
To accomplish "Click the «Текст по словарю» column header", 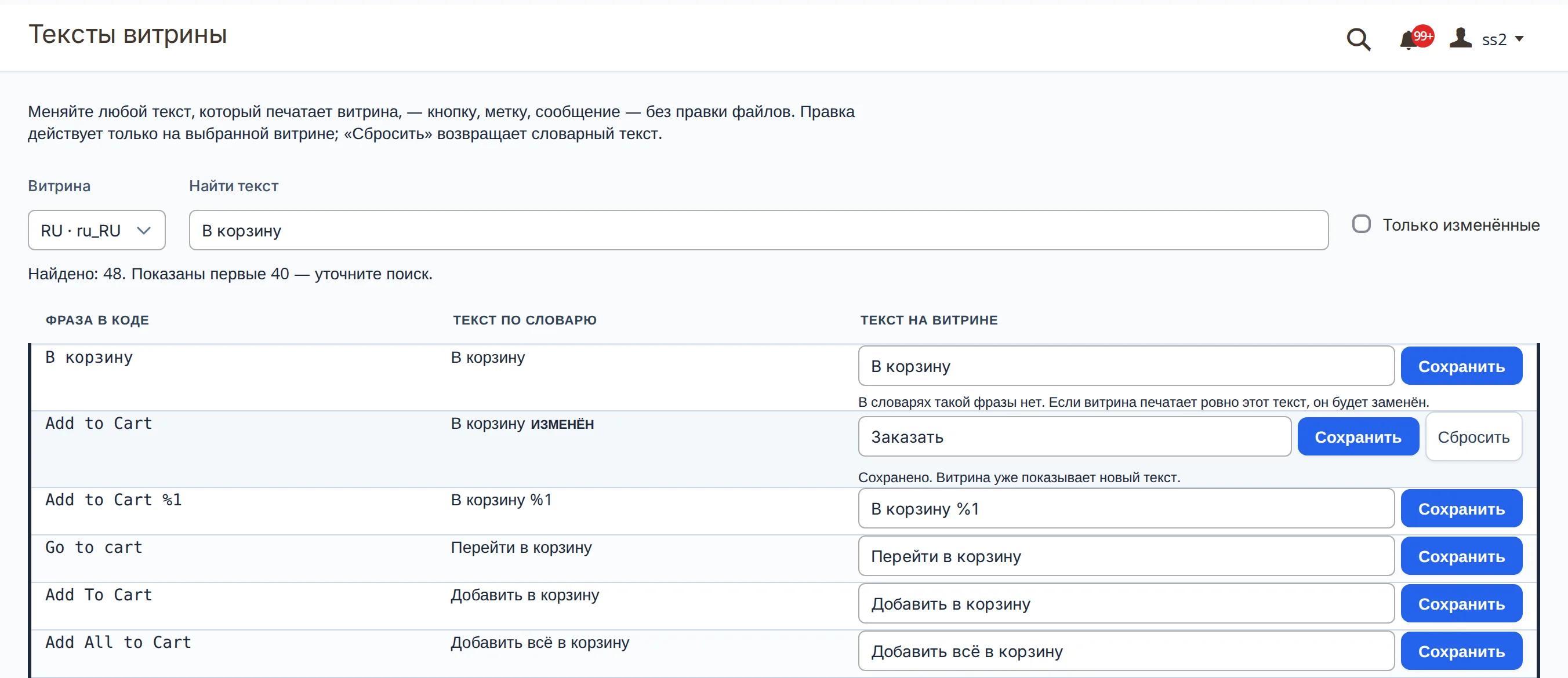I will (525, 320).
